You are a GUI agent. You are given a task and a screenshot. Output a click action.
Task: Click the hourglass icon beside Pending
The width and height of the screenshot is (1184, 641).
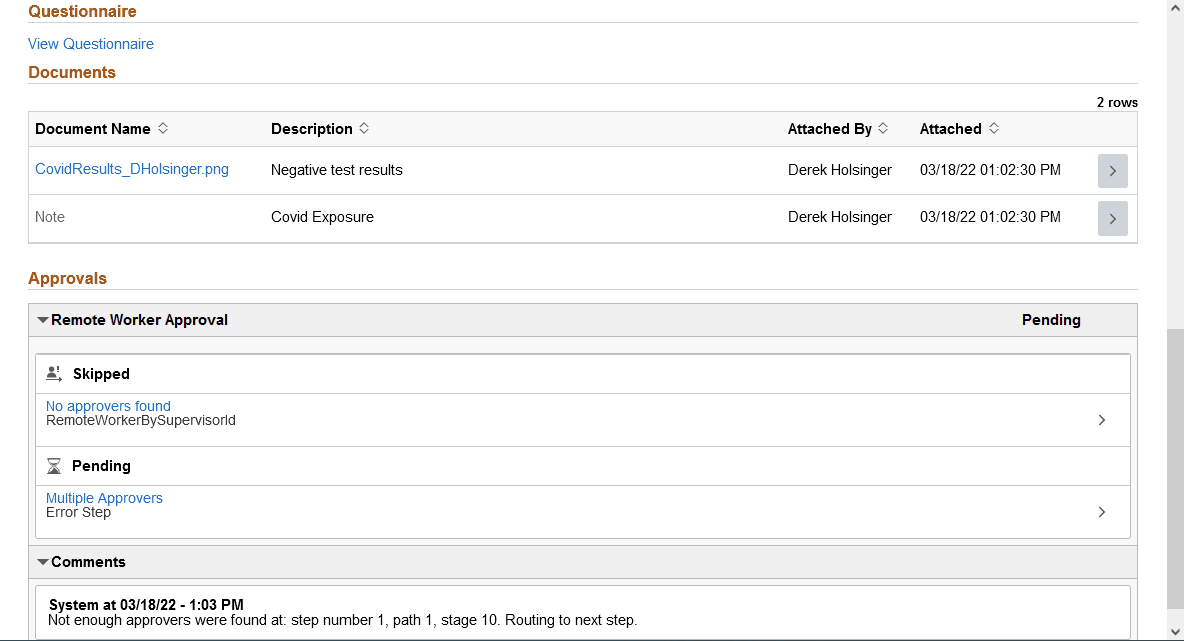(x=55, y=464)
